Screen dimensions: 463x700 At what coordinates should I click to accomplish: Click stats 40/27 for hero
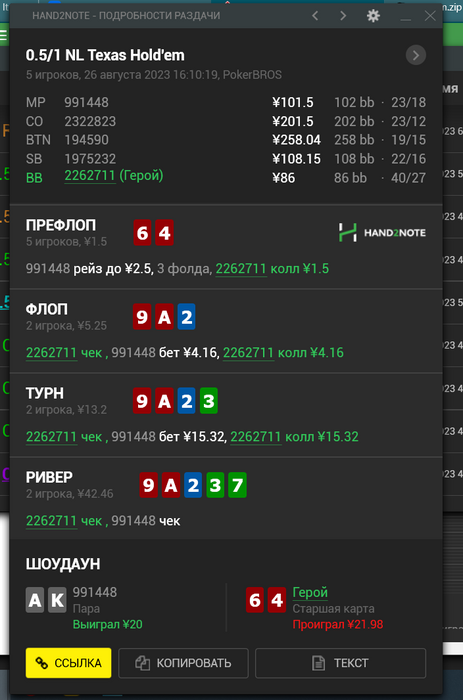coord(408,178)
